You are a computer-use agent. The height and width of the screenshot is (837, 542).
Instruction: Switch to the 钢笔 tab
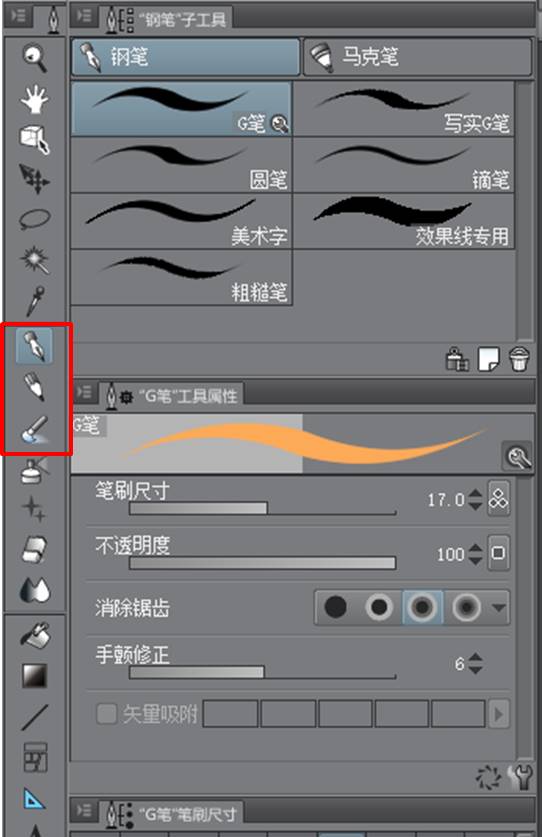pyautogui.click(x=185, y=57)
